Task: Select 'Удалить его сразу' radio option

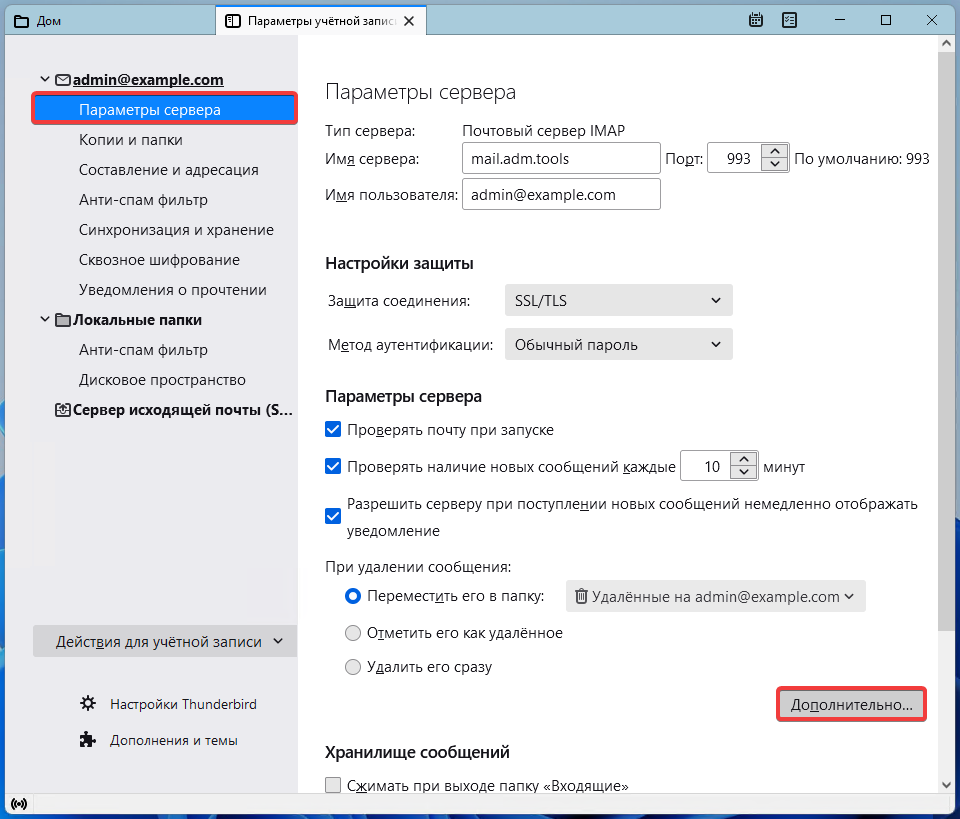Action: coord(352,667)
